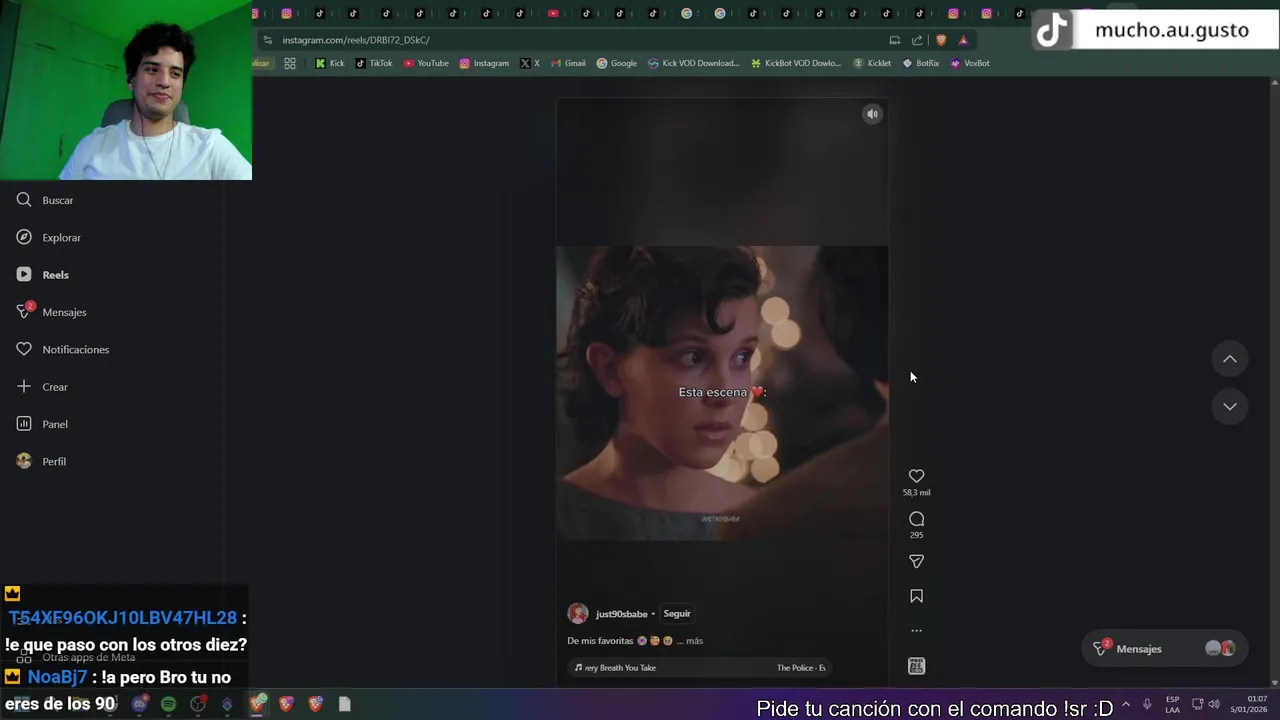Like the reel with the heart icon
The image size is (1280, 720).
(x=916, y=476)
